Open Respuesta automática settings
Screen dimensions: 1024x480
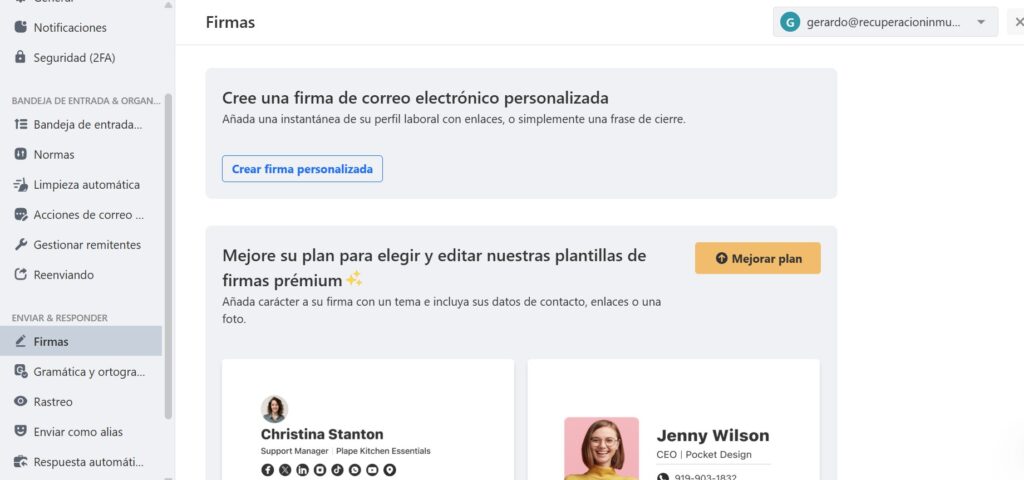pyautogui.click(x=88, y=461)
